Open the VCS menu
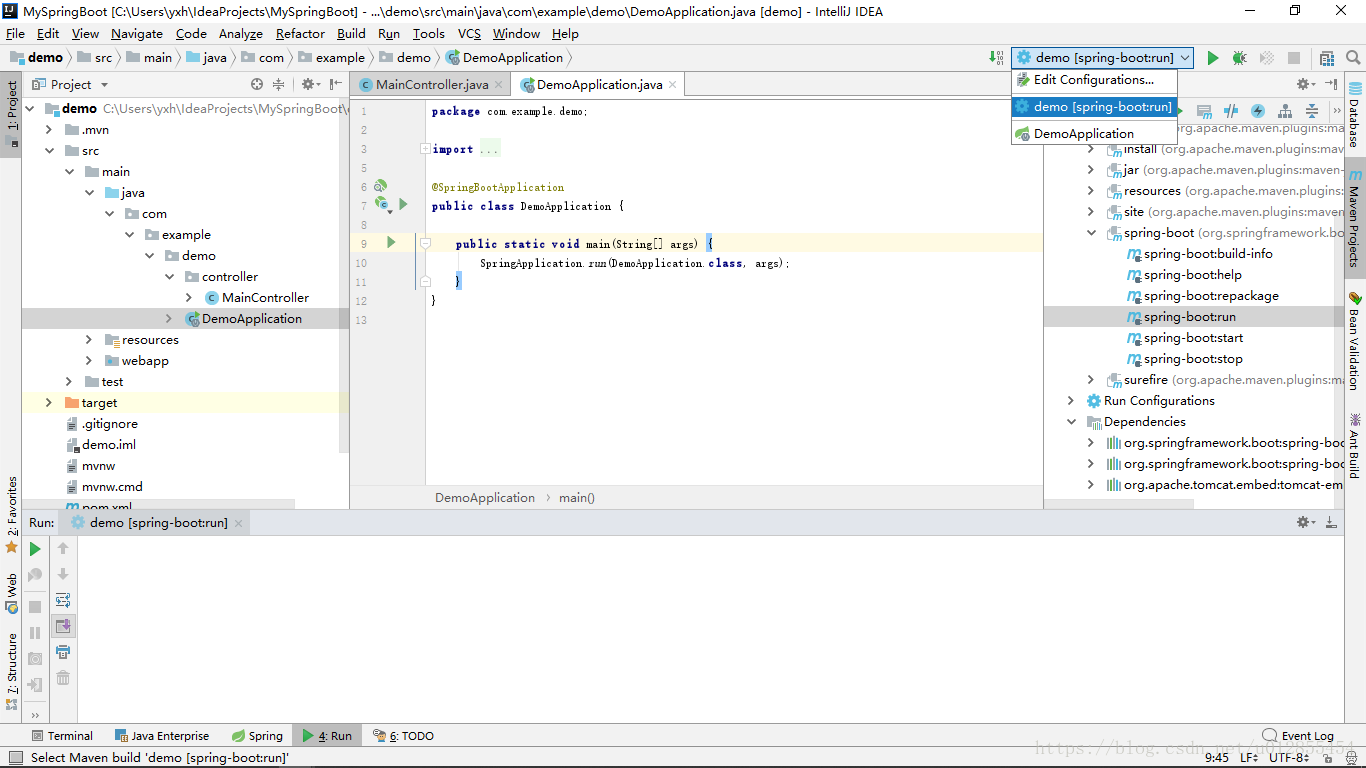 (469, 33)
